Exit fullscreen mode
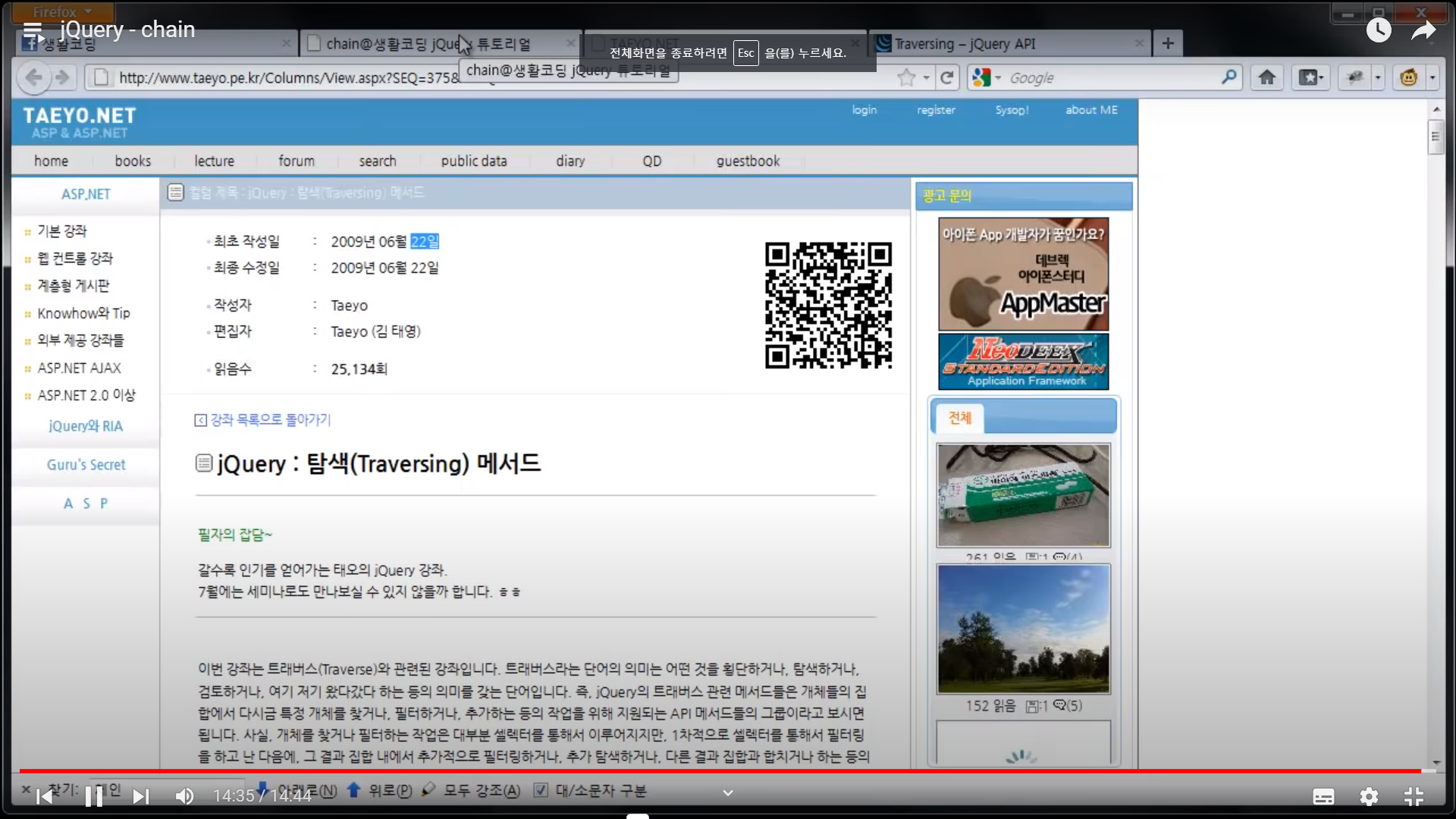 click(1414, 796)
